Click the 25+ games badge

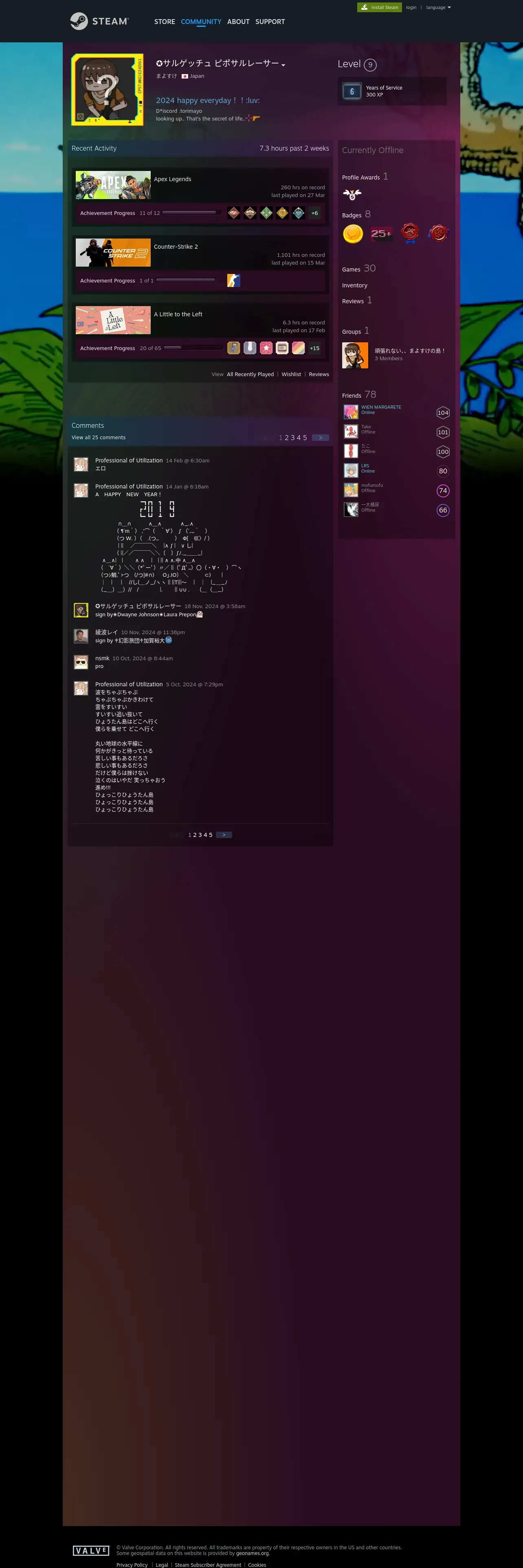[381, 233]
